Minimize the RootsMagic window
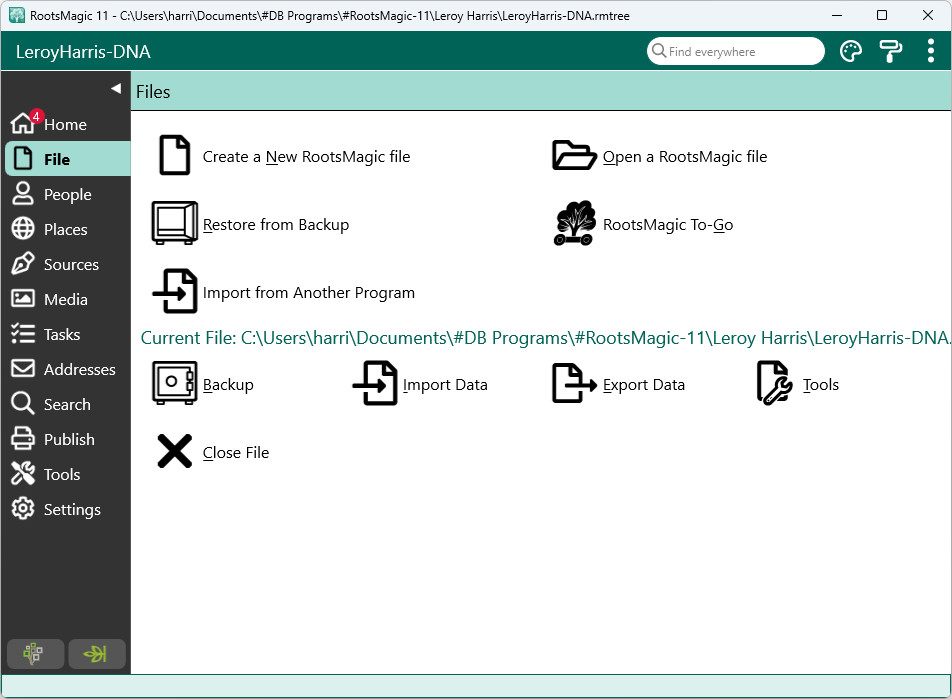This screenshot has width=952, height=699. coord(837,15)
